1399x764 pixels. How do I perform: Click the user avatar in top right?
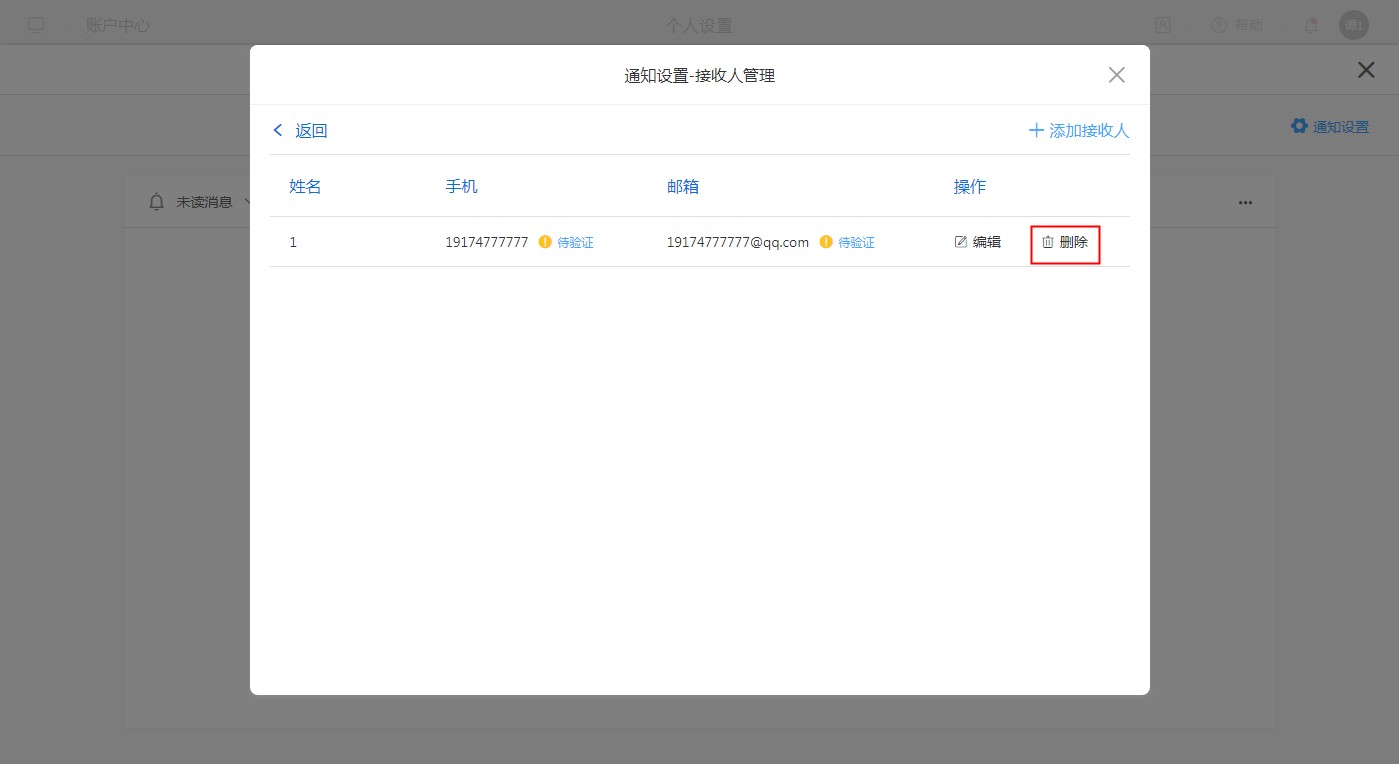(x=1354, y=26)
